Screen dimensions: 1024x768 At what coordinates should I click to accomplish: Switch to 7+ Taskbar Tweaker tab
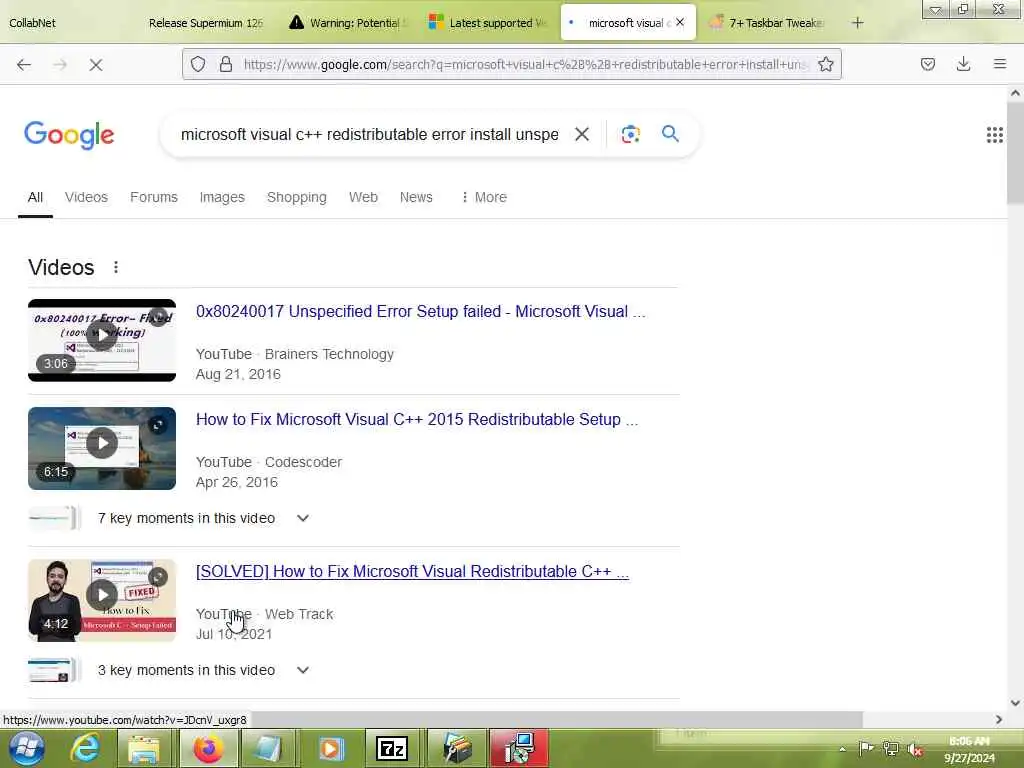click(769, 23)
